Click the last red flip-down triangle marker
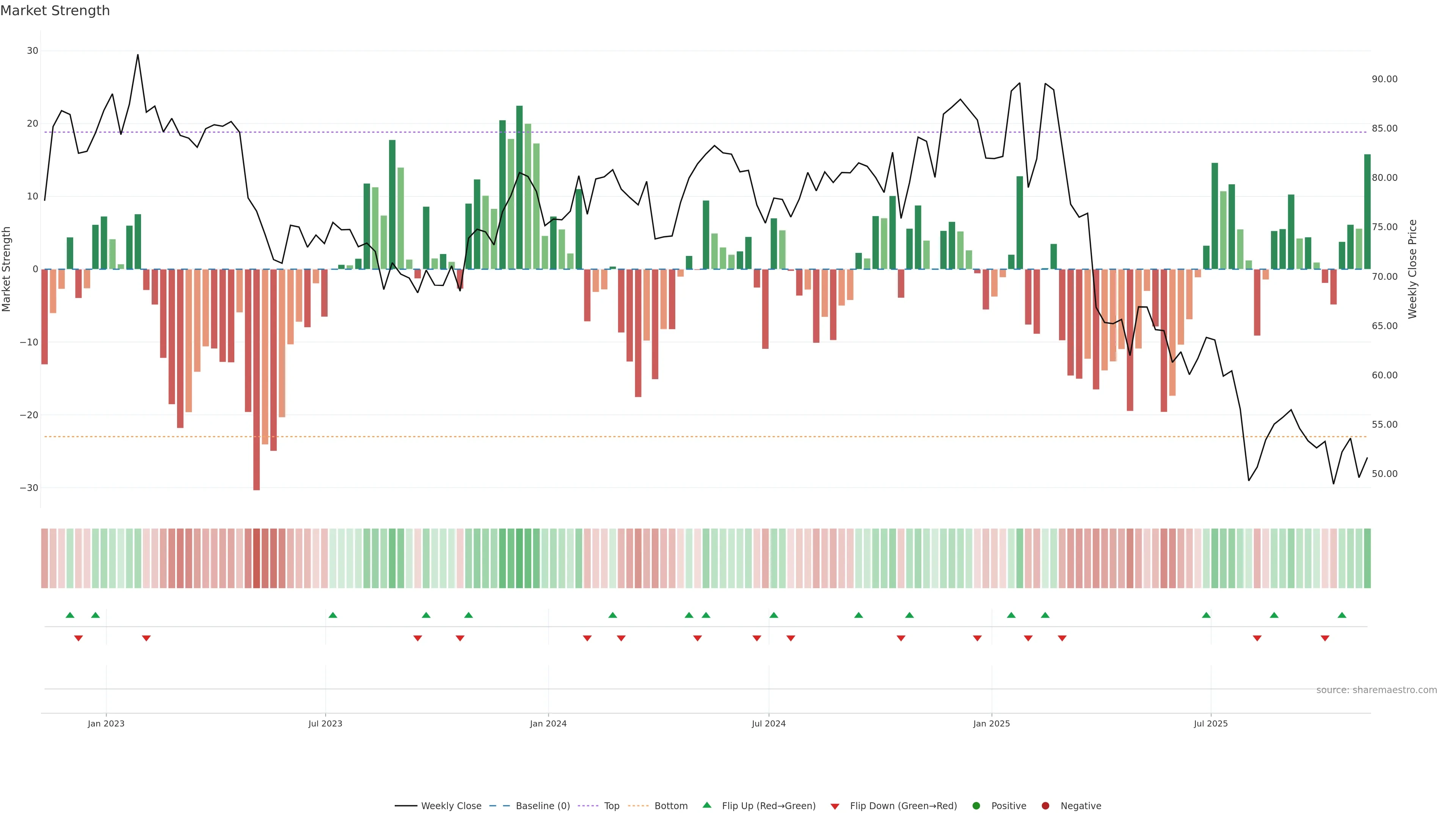The height and width of the screenshot is (819, 1456). click(x=1325, y=638)
